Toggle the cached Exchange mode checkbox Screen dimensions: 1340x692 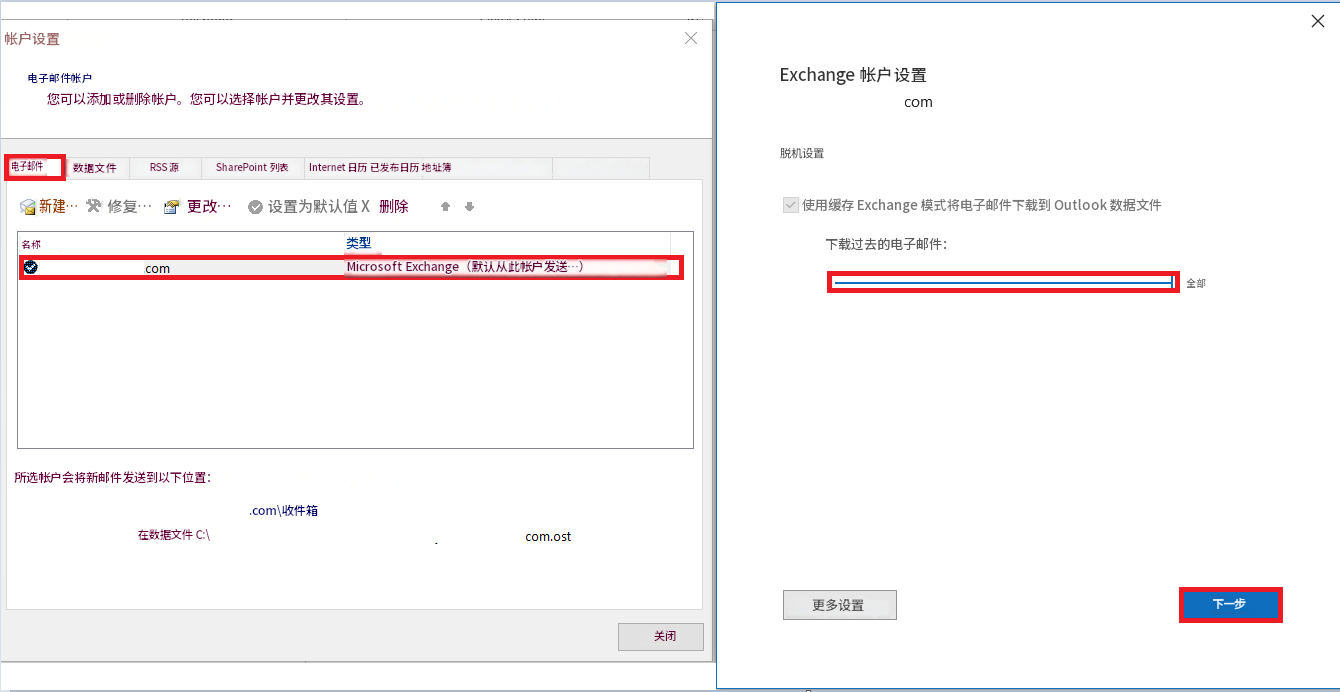point(790,205)
